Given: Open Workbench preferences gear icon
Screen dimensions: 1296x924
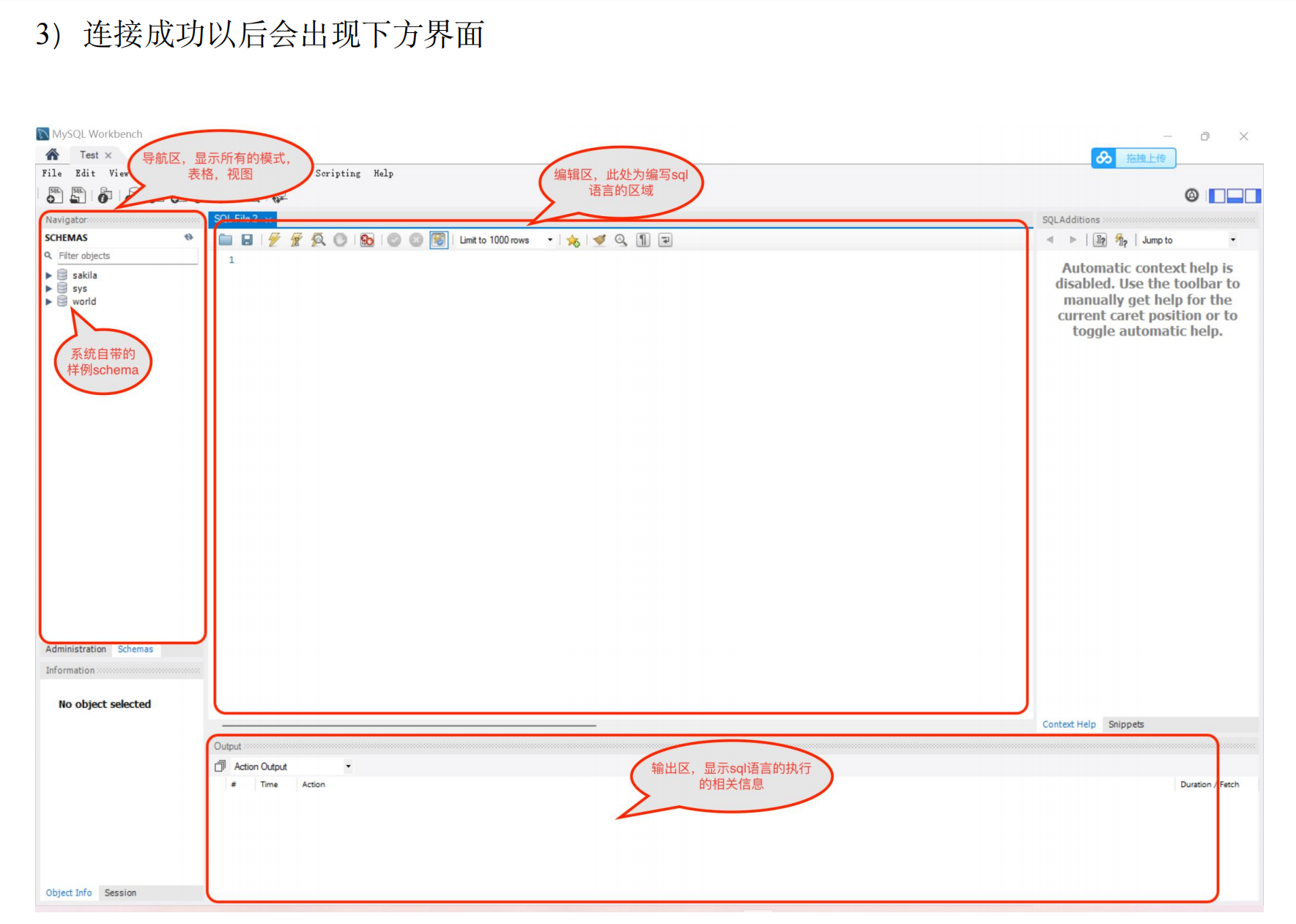Looking at the screenshot, I should (x=1192, y=195).
